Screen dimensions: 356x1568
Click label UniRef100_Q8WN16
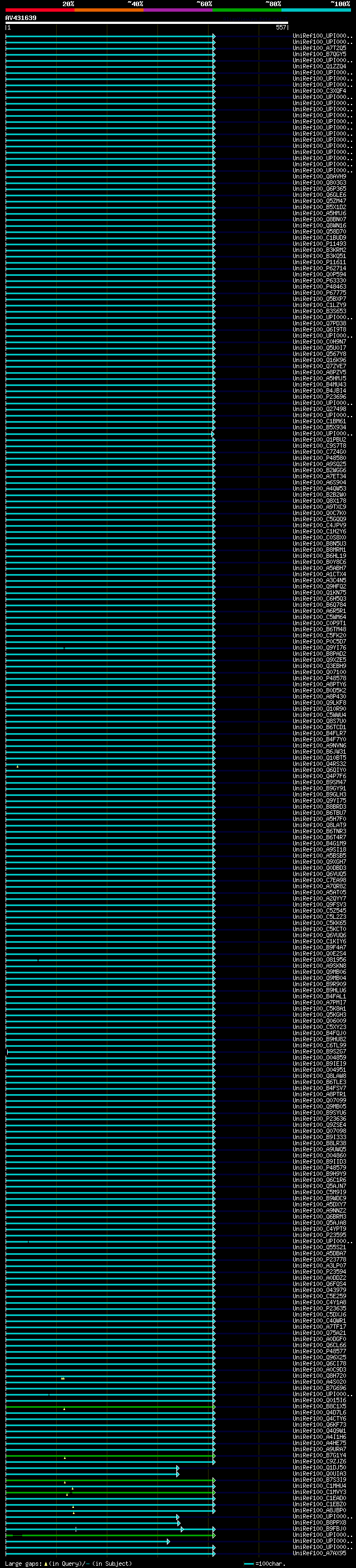pos(319,225)
